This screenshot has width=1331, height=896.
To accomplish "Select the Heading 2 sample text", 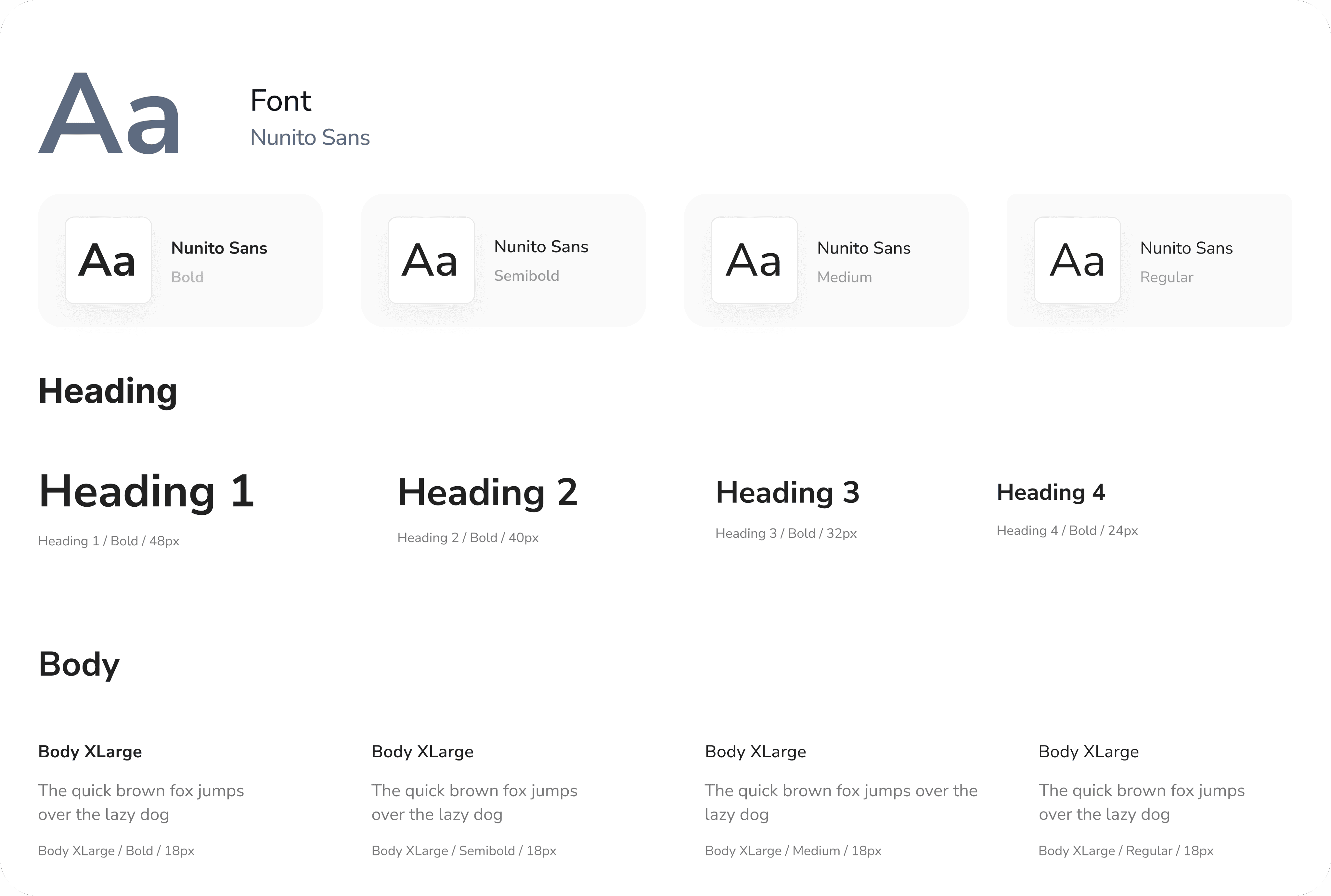I will coord(487,492).
